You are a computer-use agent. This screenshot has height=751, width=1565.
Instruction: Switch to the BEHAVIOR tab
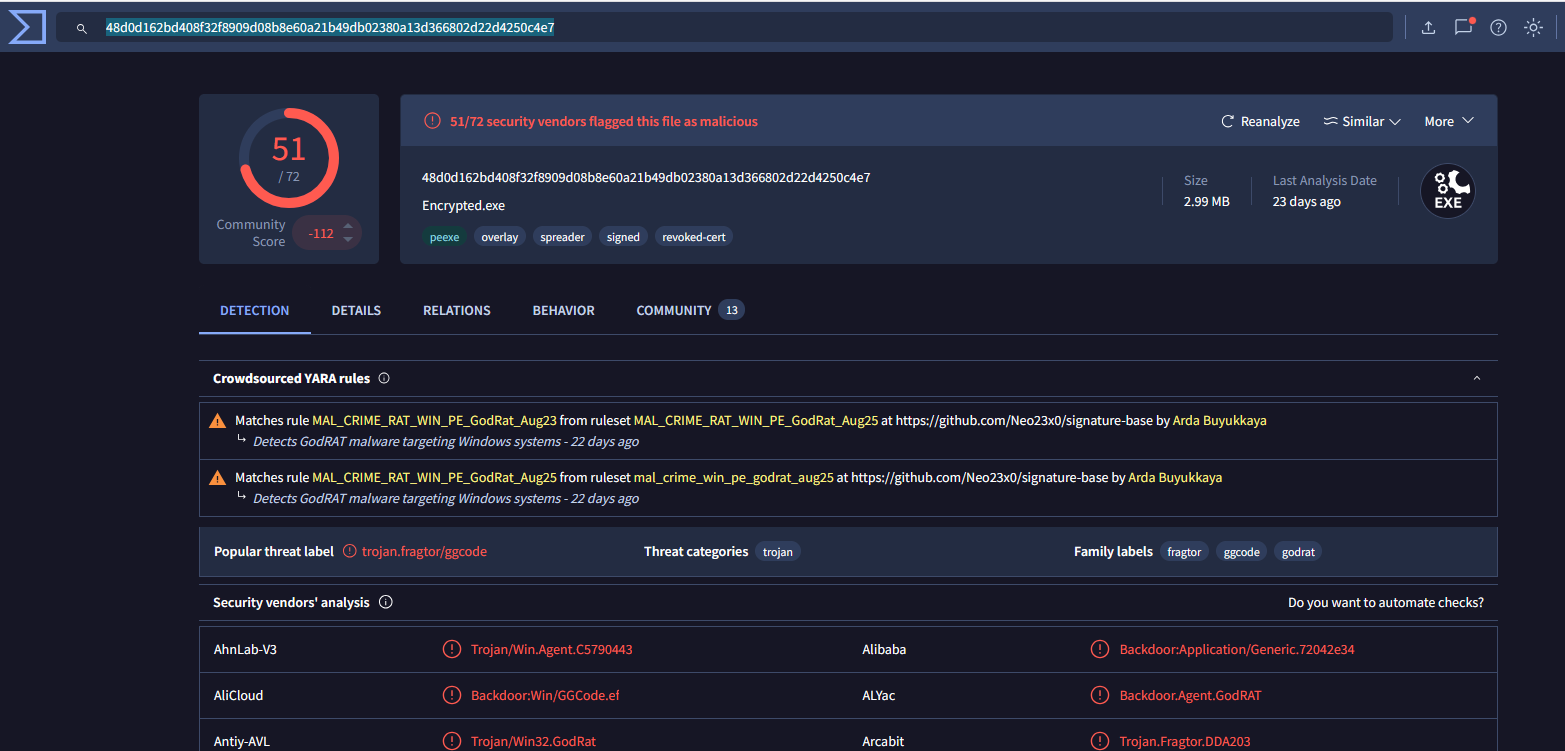click(564, 310)
